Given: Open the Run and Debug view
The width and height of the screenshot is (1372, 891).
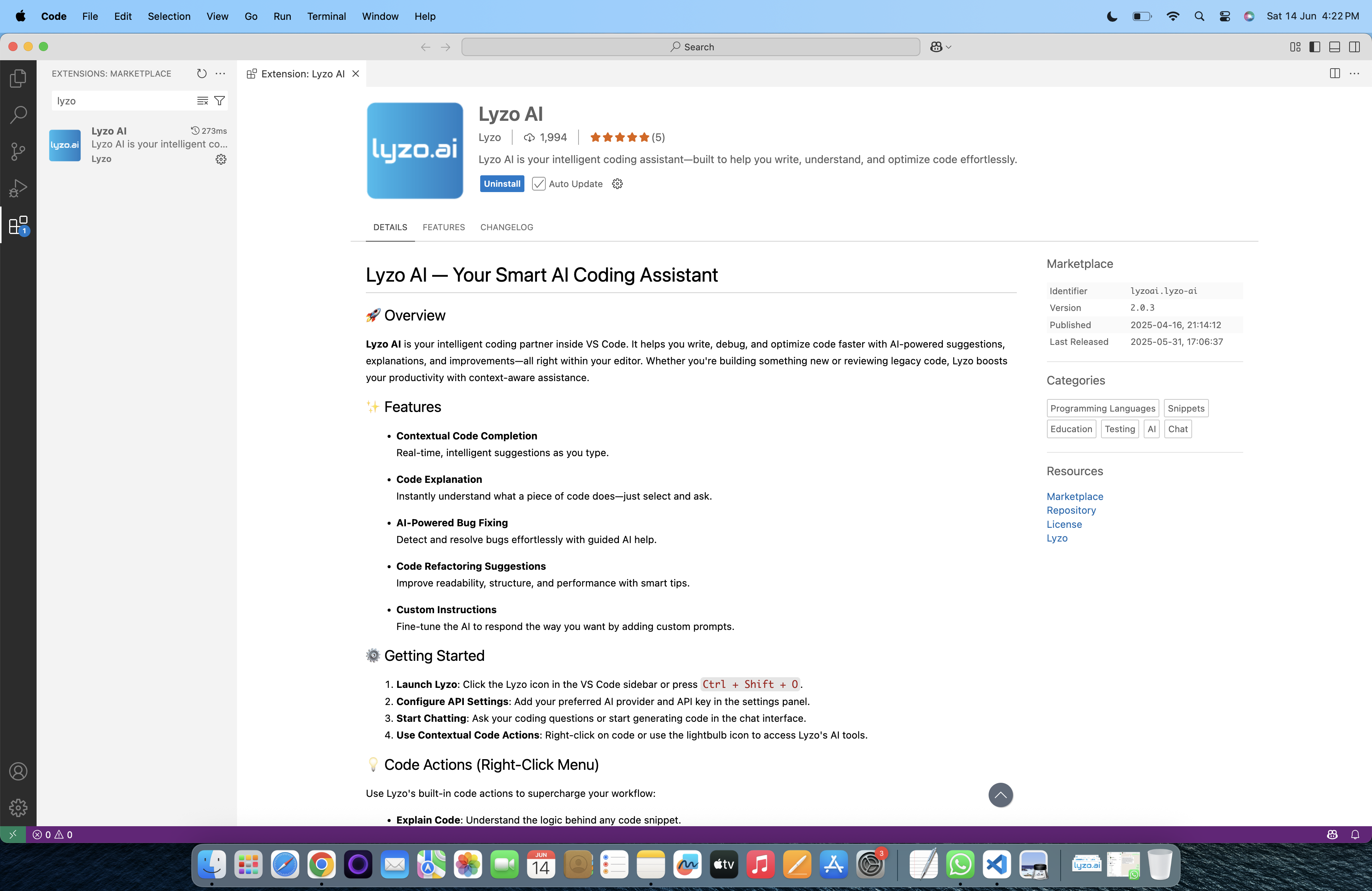Looking at the screenshot, I should click(18, 189).
